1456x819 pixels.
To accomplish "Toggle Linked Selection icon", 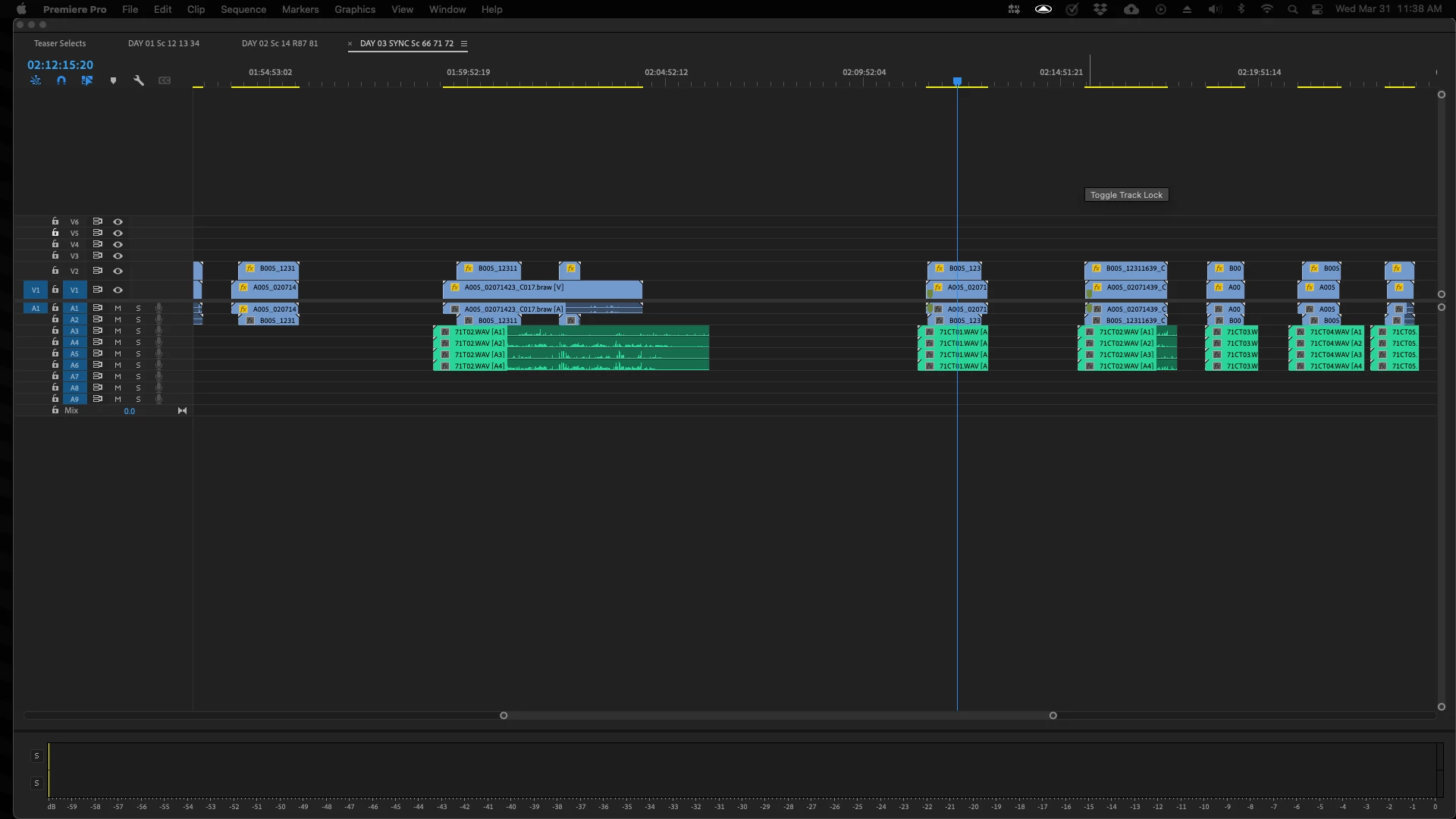I will (x=87, y=80).
